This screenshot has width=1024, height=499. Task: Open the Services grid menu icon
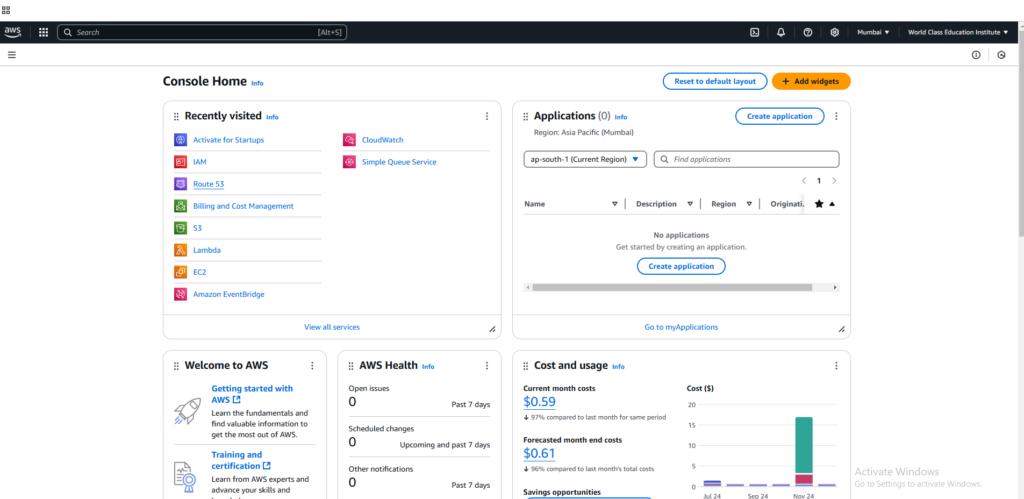43,32
